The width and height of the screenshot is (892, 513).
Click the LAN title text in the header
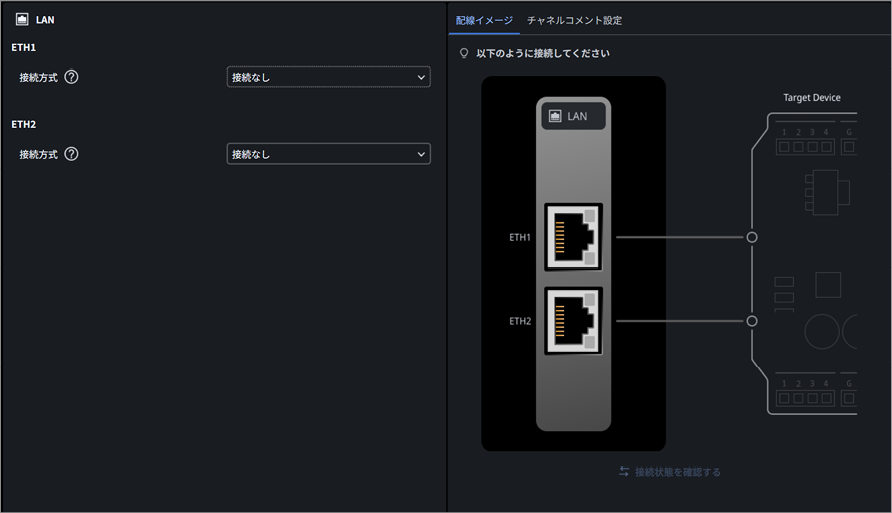coord(45,20)
